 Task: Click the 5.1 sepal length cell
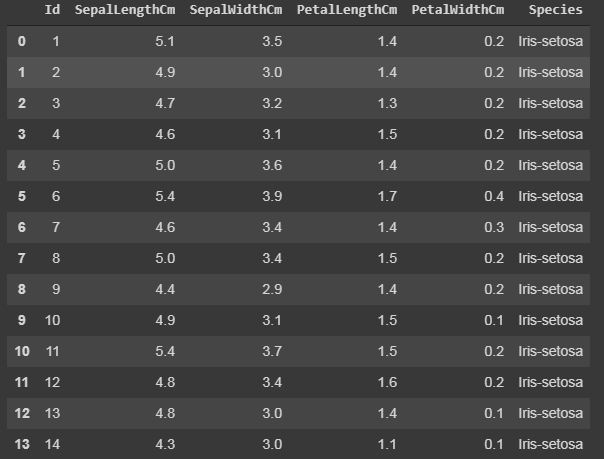165,41
